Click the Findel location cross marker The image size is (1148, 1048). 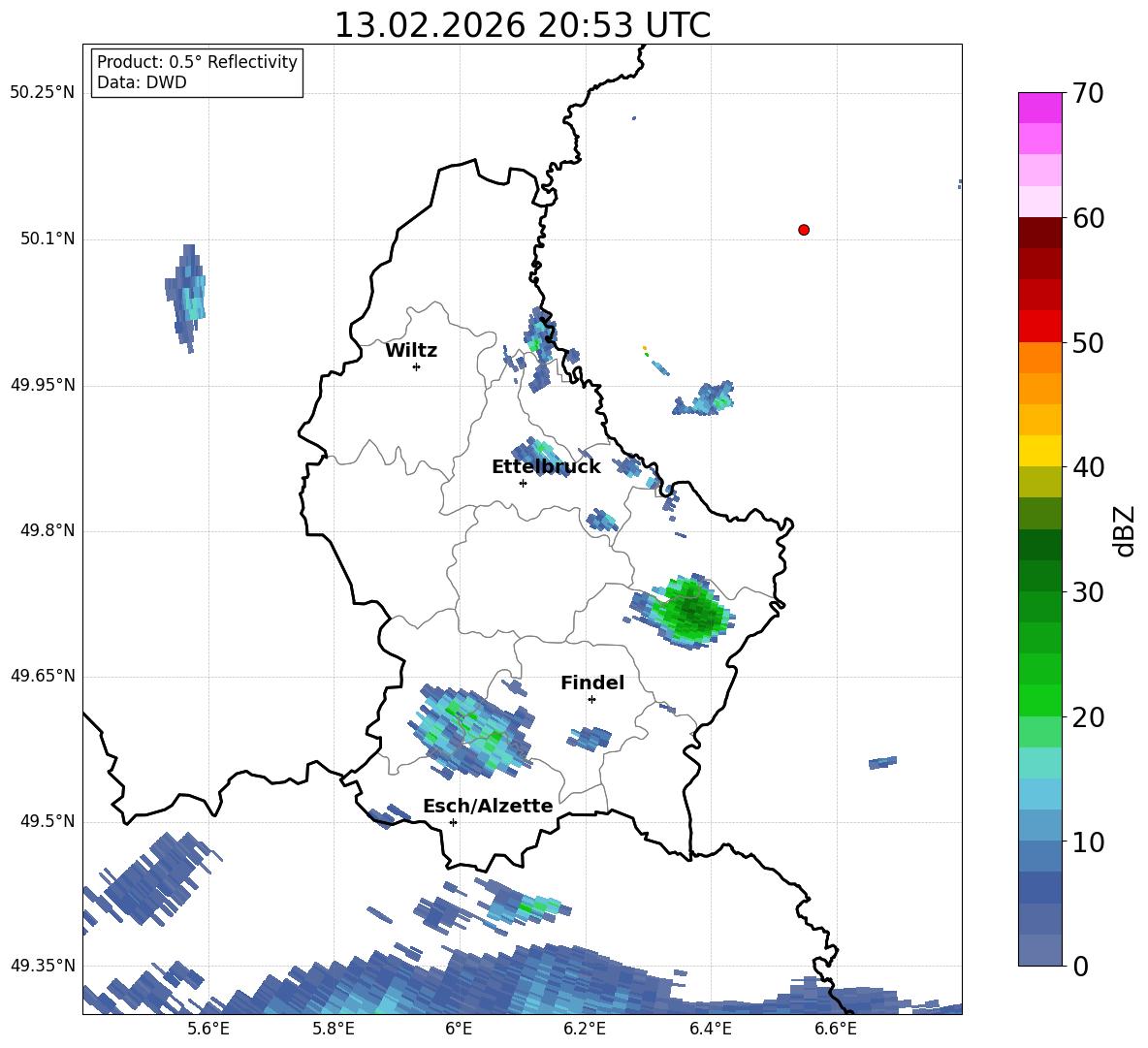pyautogui.click(x=591, y=700)
